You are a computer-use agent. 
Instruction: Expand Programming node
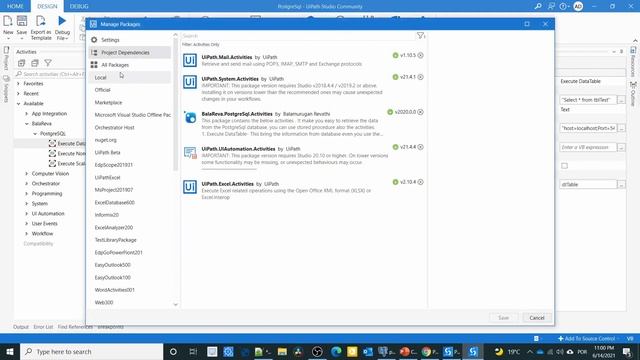pos(27,194)
